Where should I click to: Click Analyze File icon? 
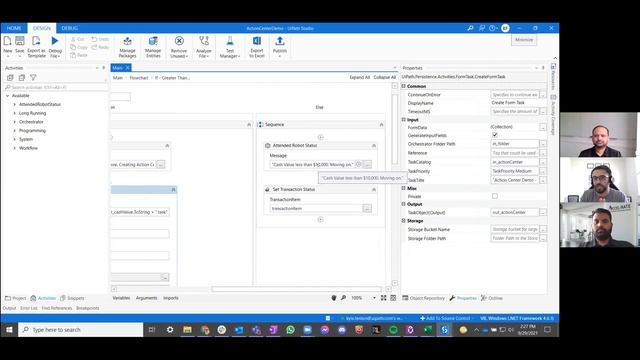coord(204,41)
